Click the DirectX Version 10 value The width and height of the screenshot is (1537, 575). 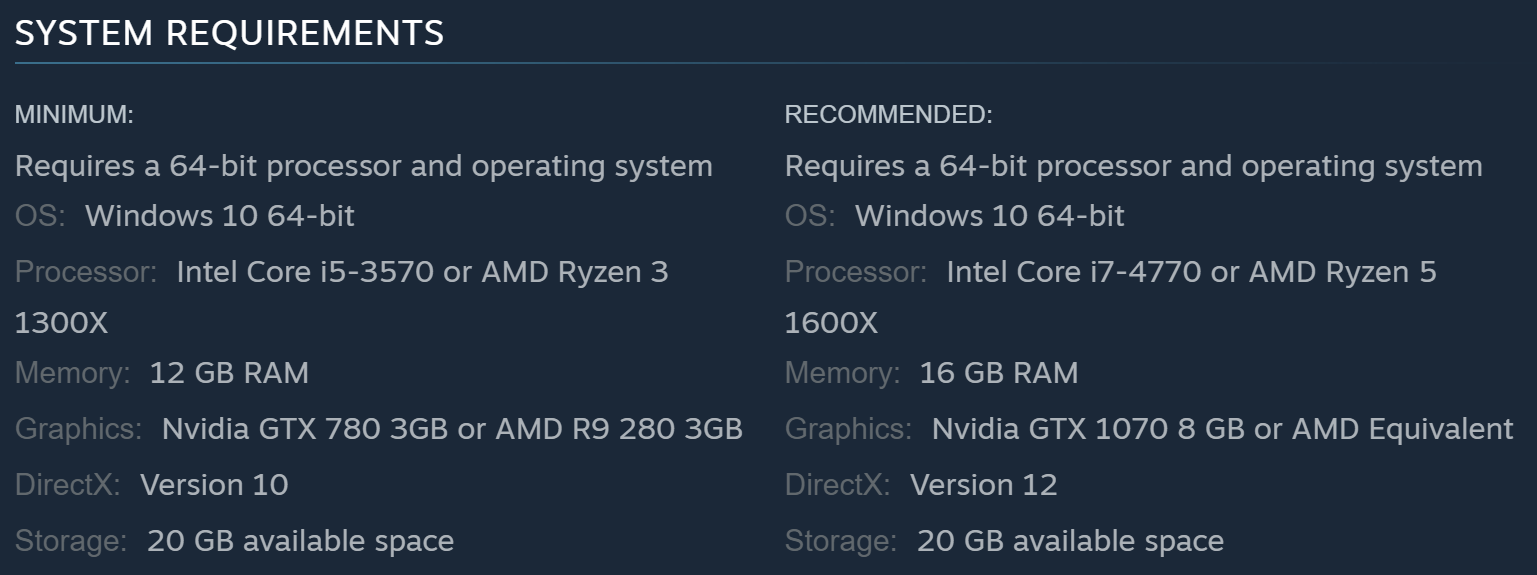tap(214, 485)
